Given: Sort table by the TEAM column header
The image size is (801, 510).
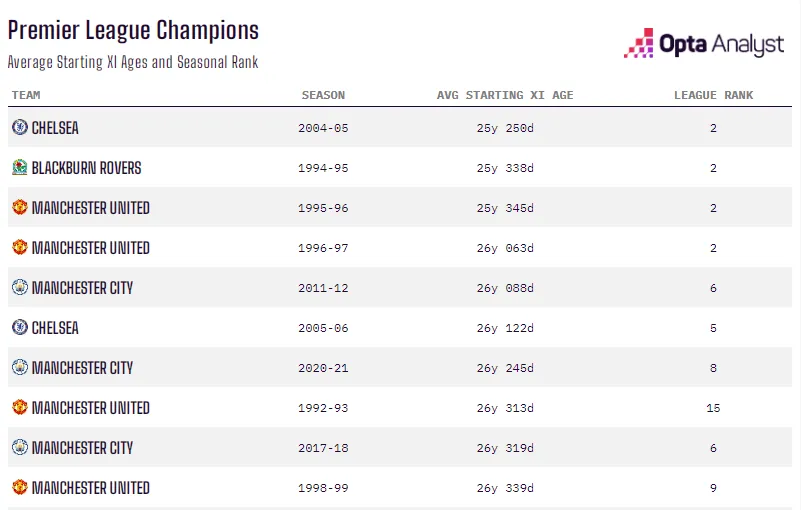Looking at the screenshot, I should 26,96.
